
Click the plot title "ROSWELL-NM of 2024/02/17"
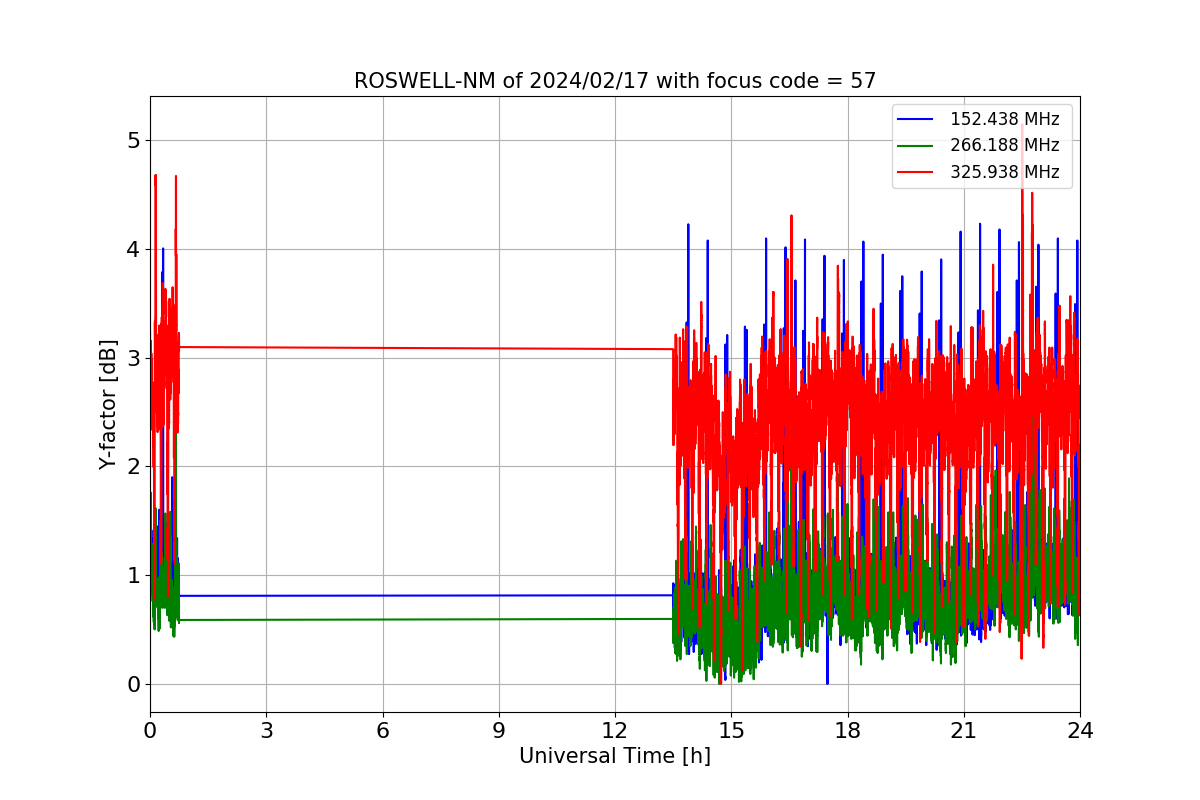tap(615, 81)
